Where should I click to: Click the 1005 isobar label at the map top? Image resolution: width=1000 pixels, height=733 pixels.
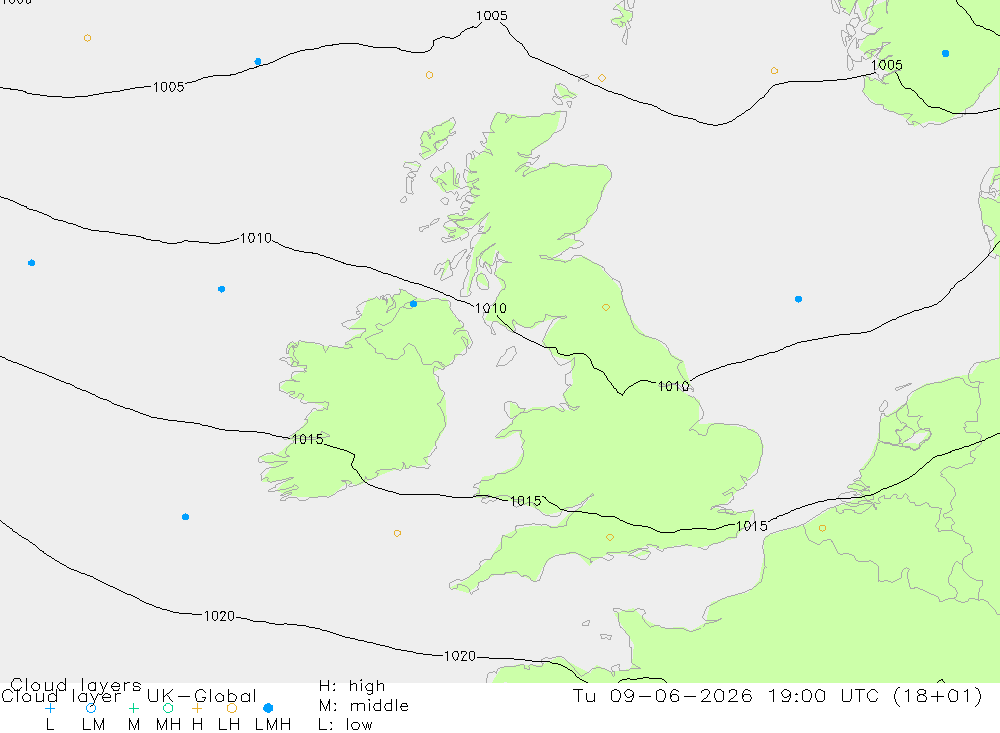click(492, 16)
